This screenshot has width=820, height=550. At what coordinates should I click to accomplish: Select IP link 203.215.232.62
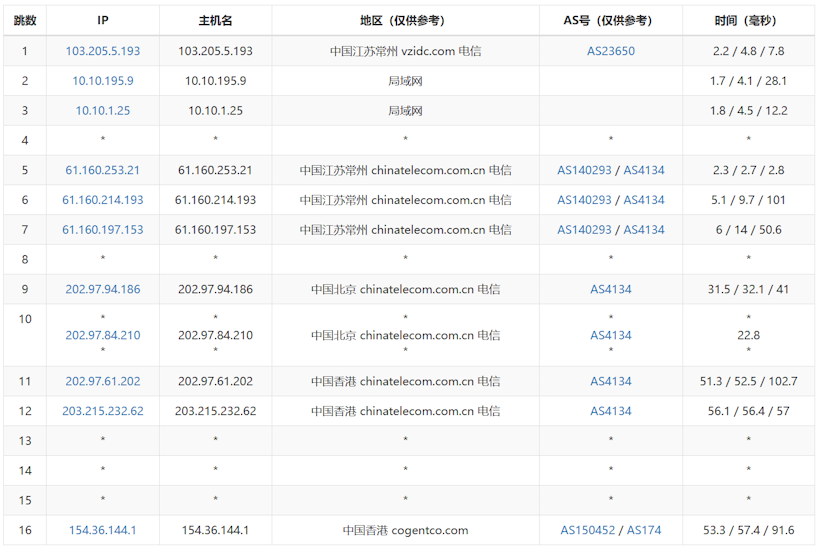coord(103,411)
